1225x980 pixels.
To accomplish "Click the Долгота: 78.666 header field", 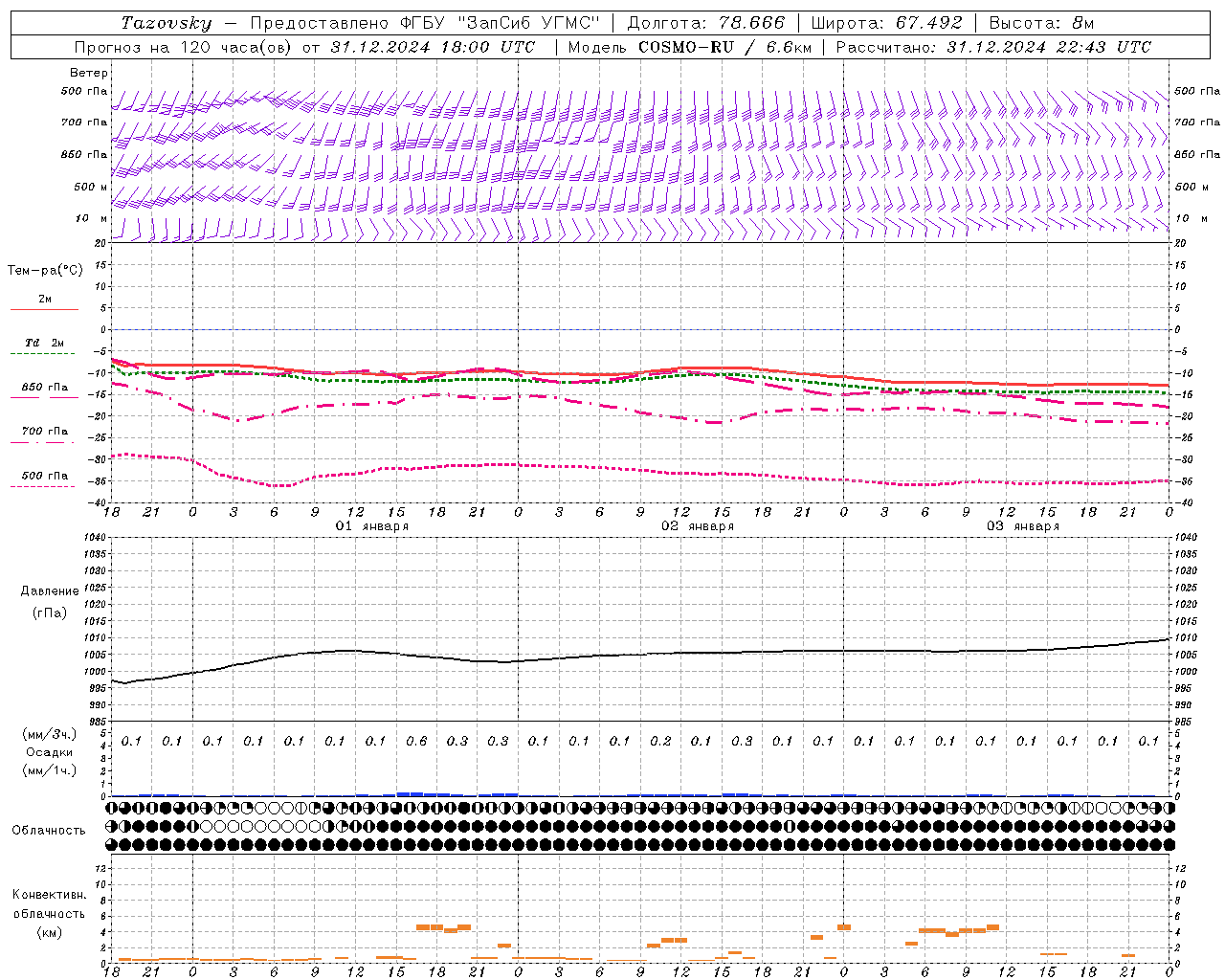I will point(705,23).
